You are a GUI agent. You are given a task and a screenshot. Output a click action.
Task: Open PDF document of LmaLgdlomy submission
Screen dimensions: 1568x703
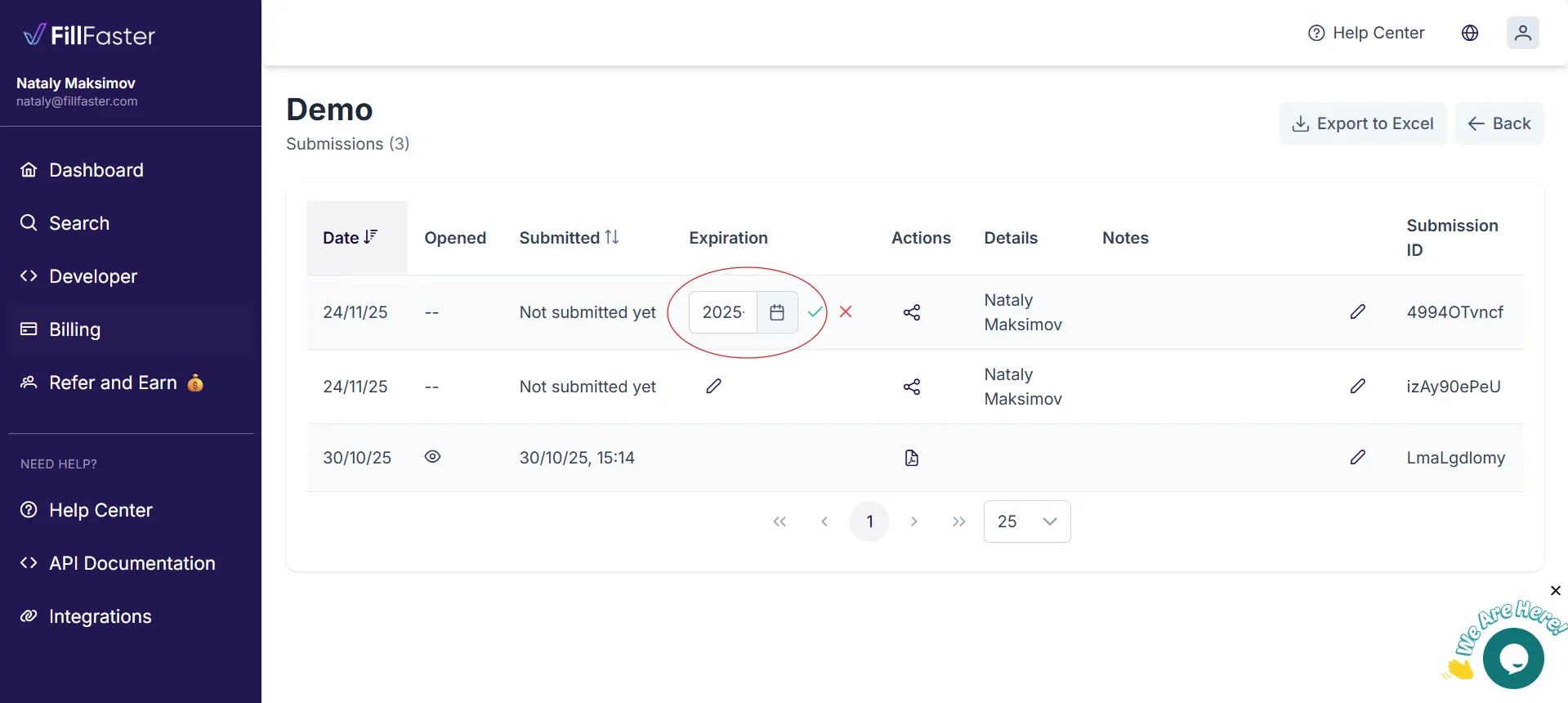coord(912,458)
